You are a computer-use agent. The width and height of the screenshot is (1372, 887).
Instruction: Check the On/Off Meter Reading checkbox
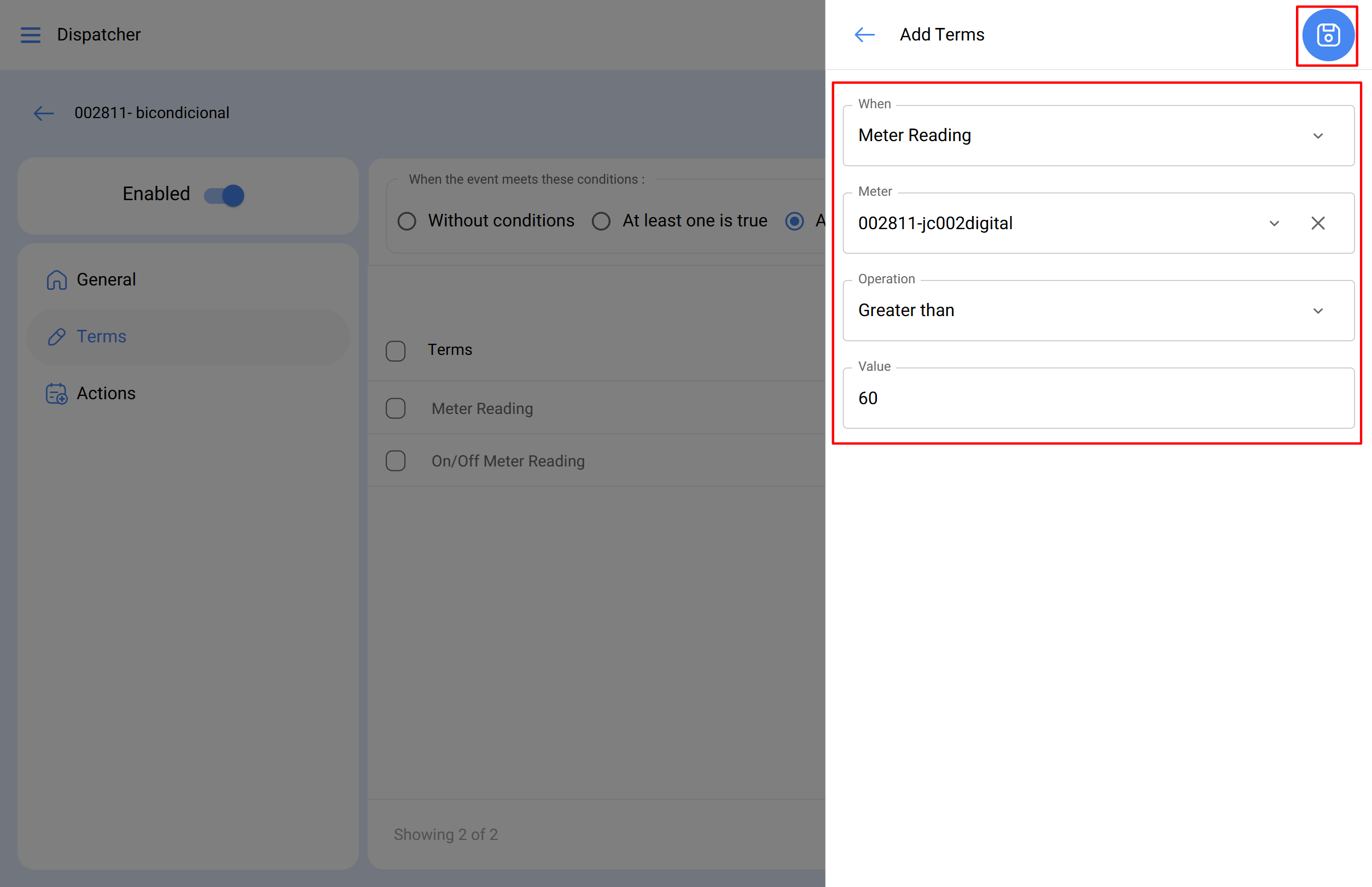point(396,462)
